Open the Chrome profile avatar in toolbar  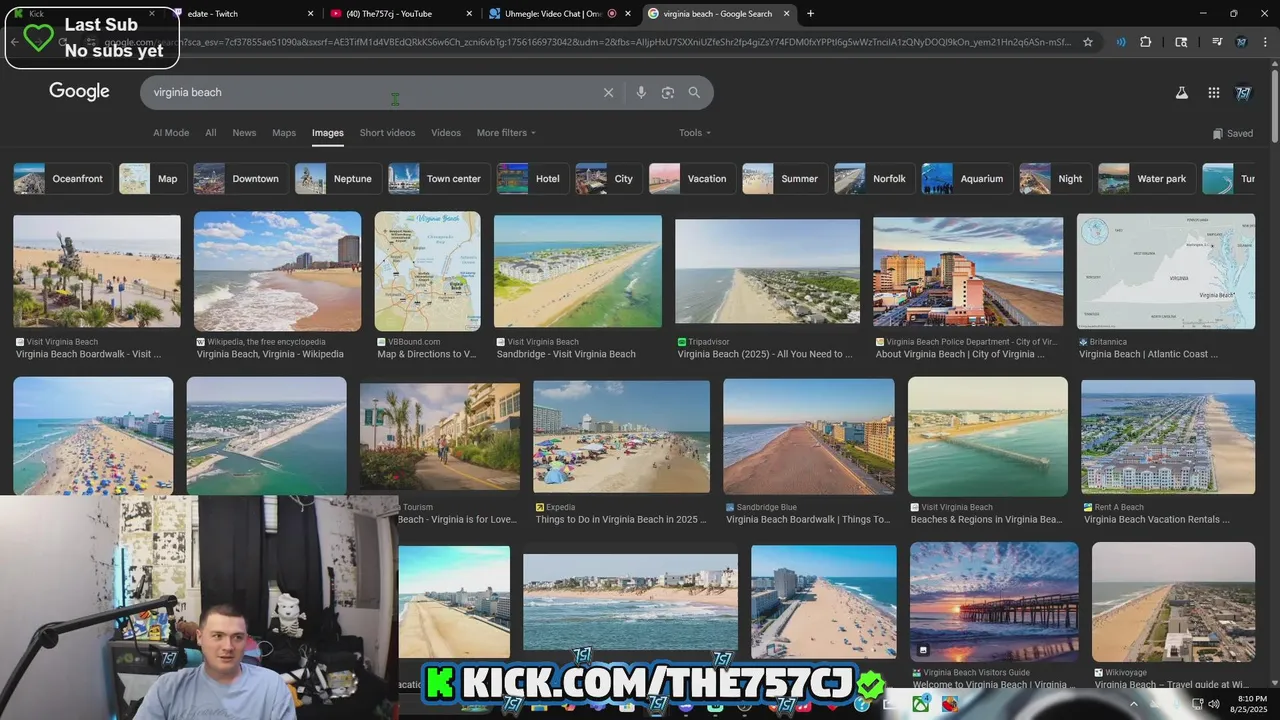point(1241,42)
